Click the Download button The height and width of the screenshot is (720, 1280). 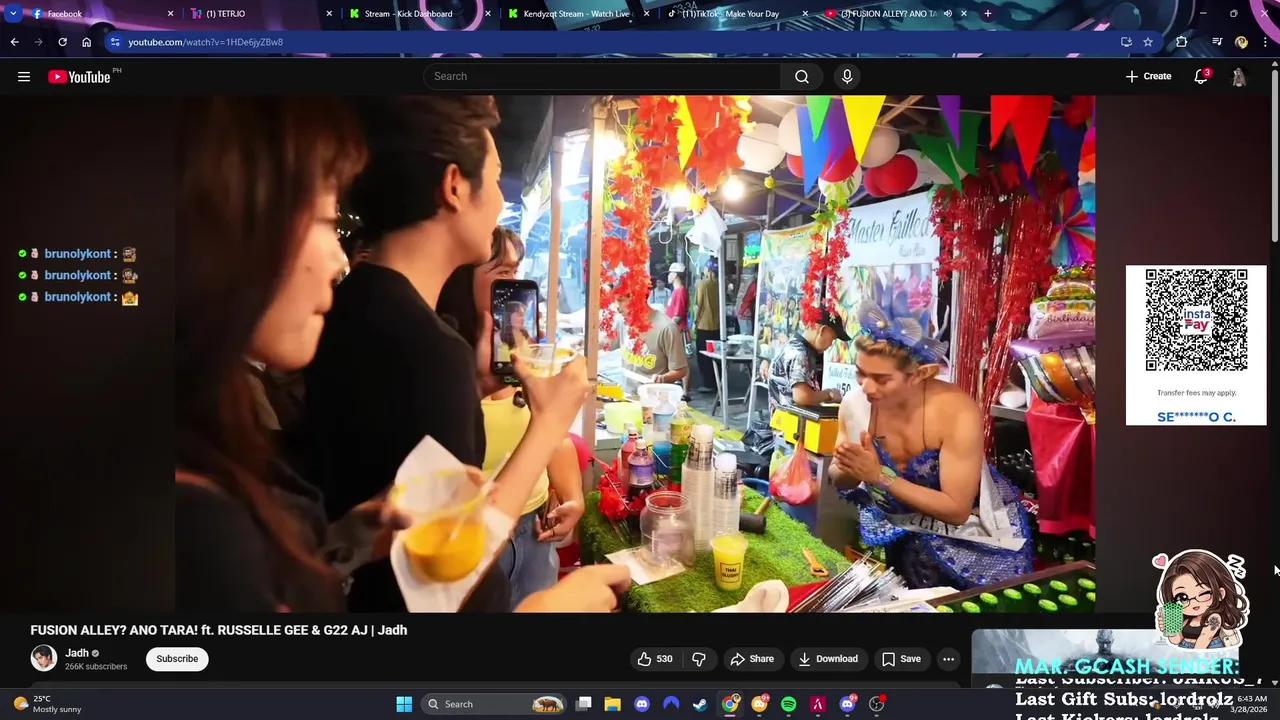(x=828, y=659)
